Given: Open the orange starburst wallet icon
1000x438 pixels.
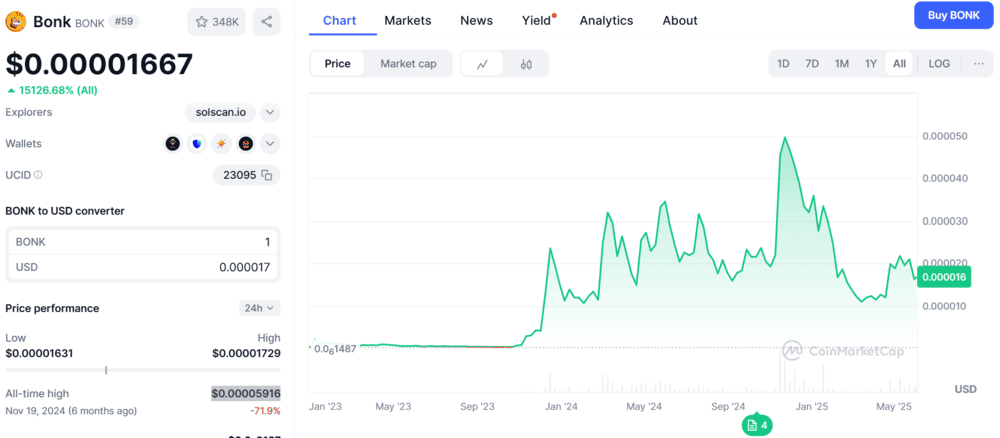Looking at the screenshot, I should point(221,144).
